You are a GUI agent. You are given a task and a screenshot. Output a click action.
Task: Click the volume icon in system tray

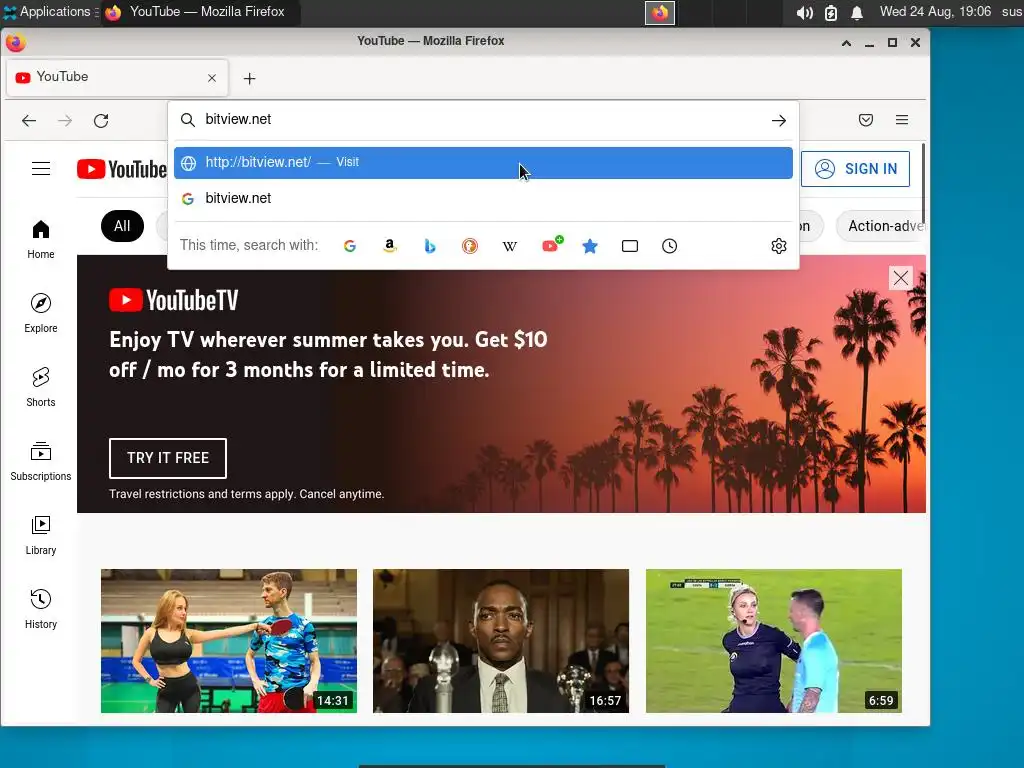tap(805, 12)
